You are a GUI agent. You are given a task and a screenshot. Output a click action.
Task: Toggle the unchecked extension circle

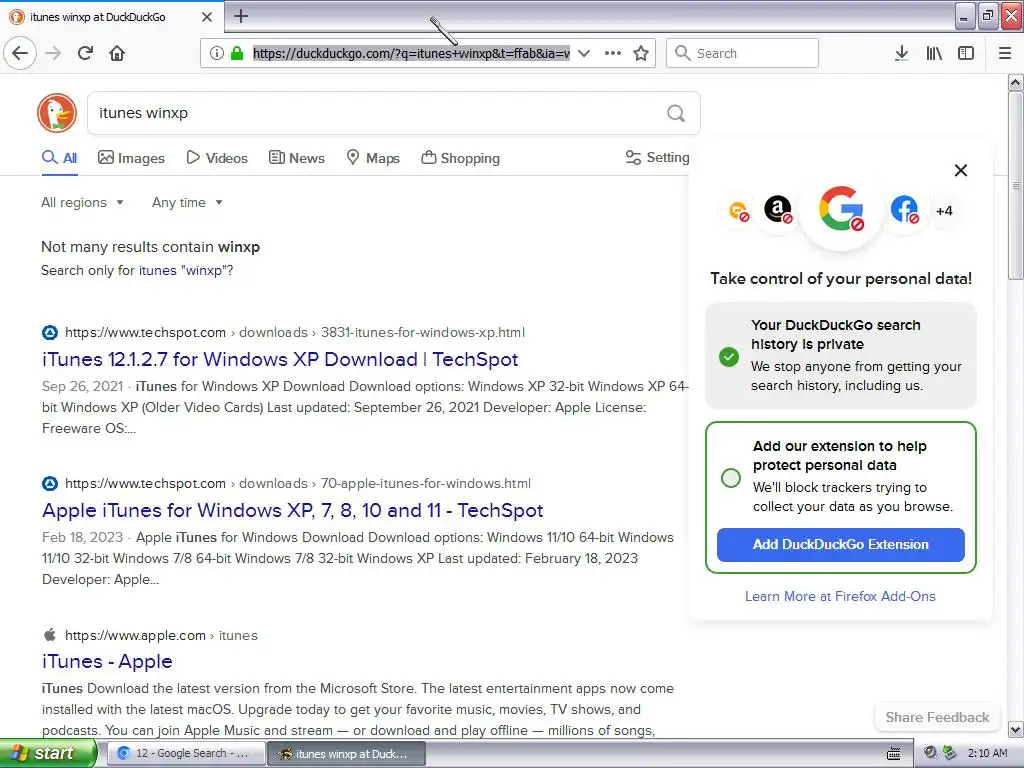731,477
